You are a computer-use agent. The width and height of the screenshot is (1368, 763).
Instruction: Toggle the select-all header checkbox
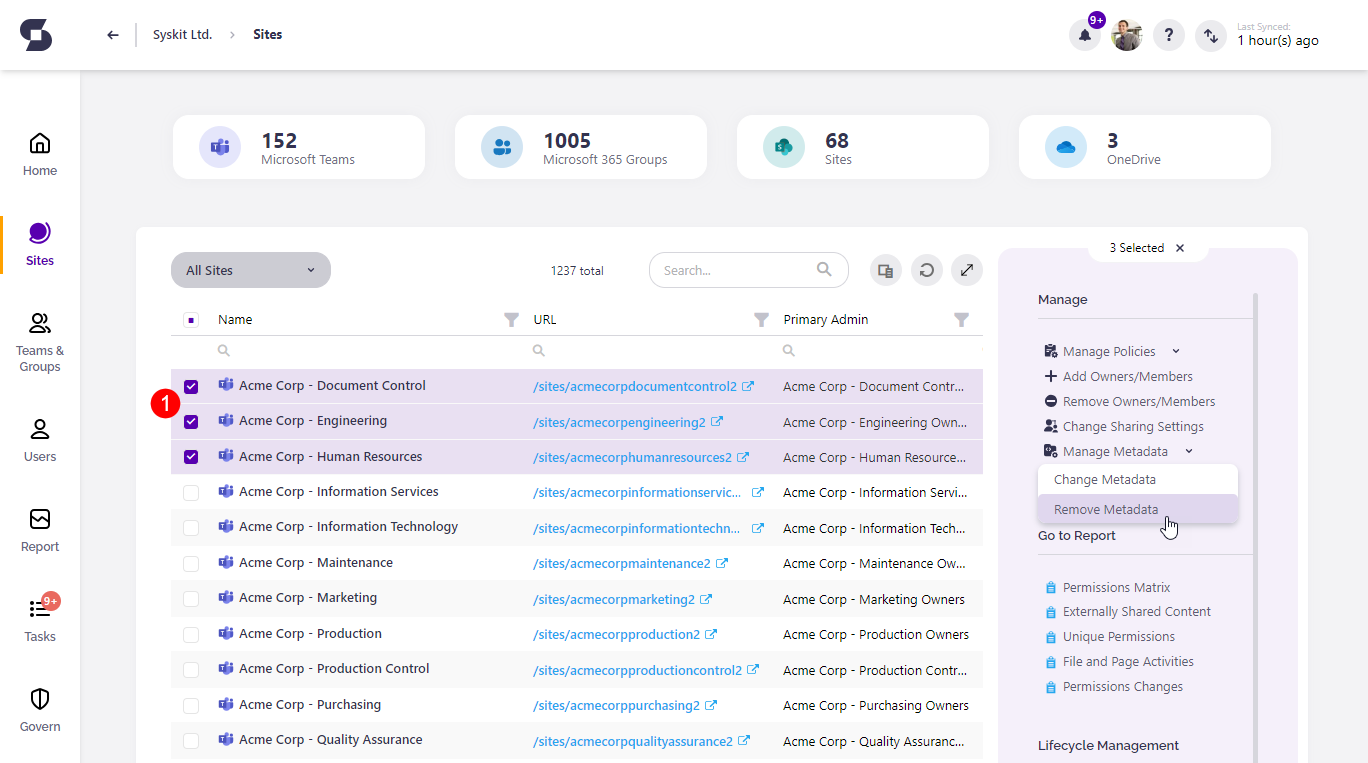click(x=191, y=320)
